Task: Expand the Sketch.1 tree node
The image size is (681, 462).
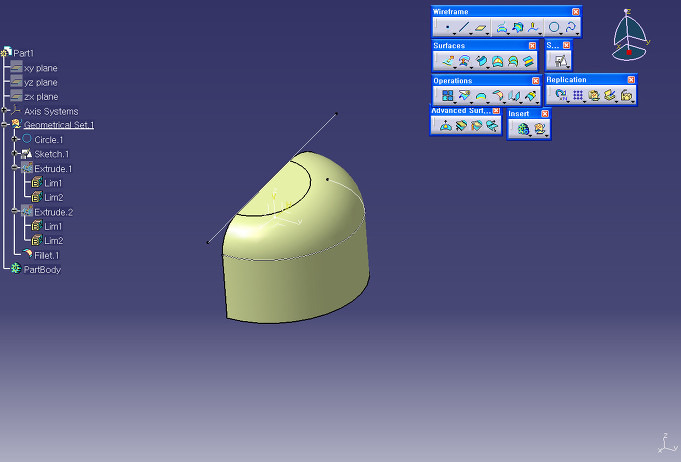Action: coord(15,153)
